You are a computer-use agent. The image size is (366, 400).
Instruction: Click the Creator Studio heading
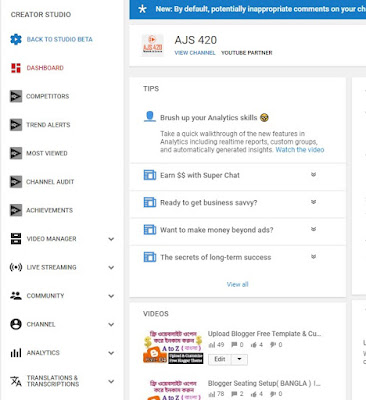click(41, 15)
